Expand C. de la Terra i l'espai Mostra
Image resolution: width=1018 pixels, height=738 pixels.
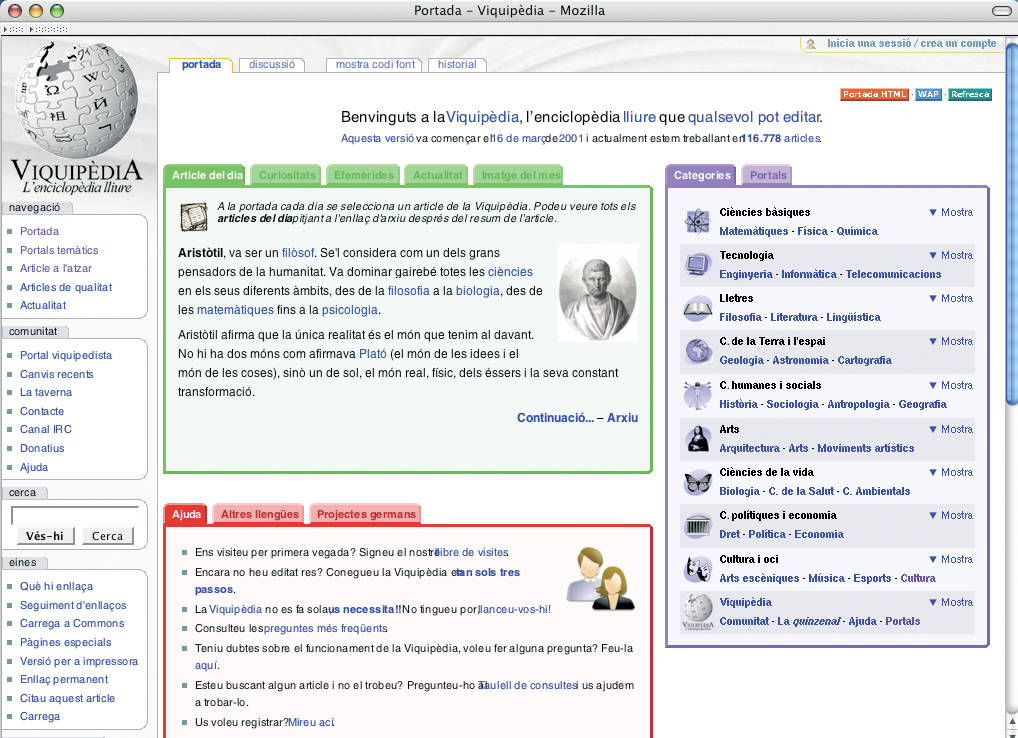pos(950,341)
